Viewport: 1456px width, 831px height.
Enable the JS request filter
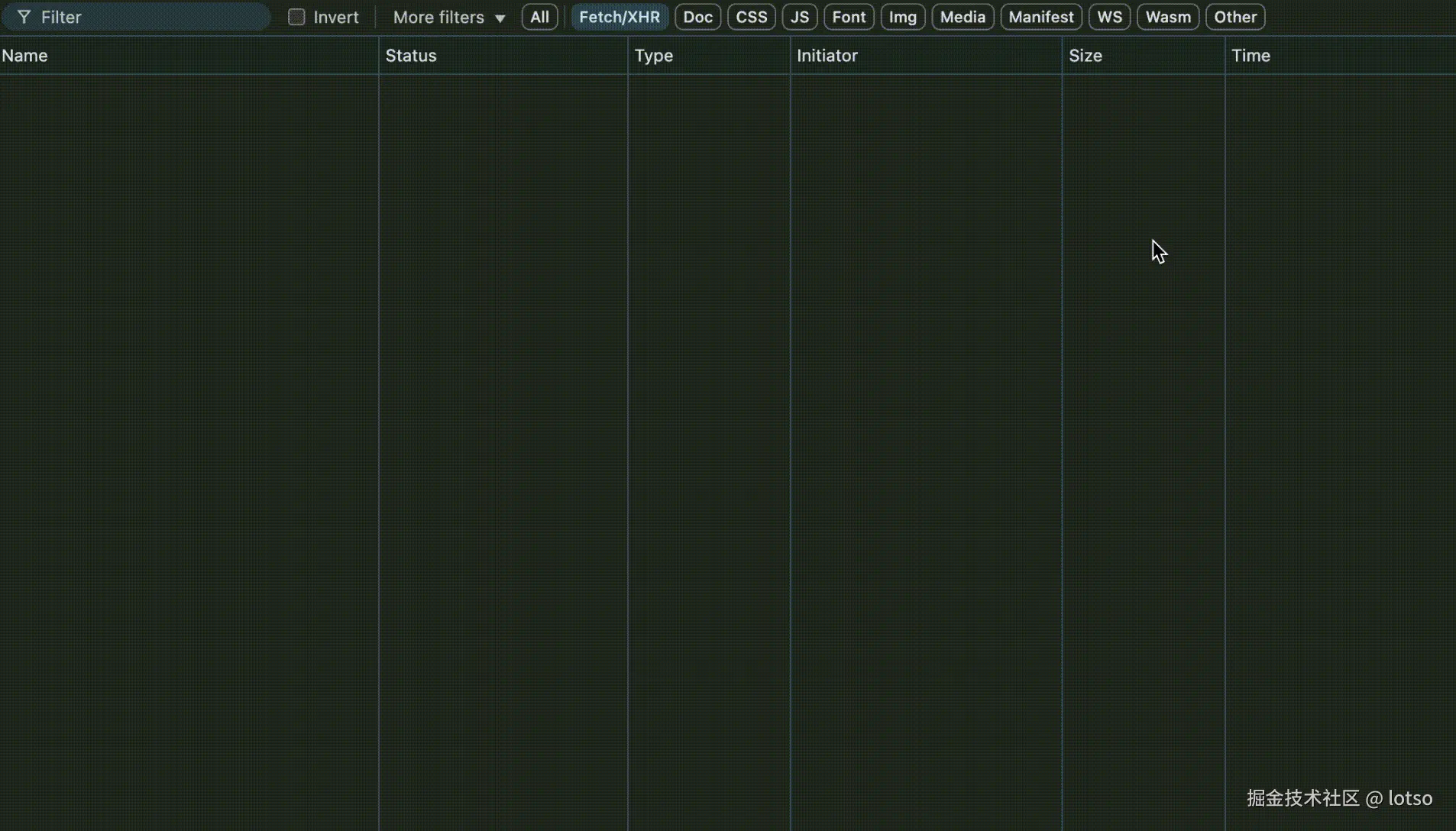click(x=799, y=17)
